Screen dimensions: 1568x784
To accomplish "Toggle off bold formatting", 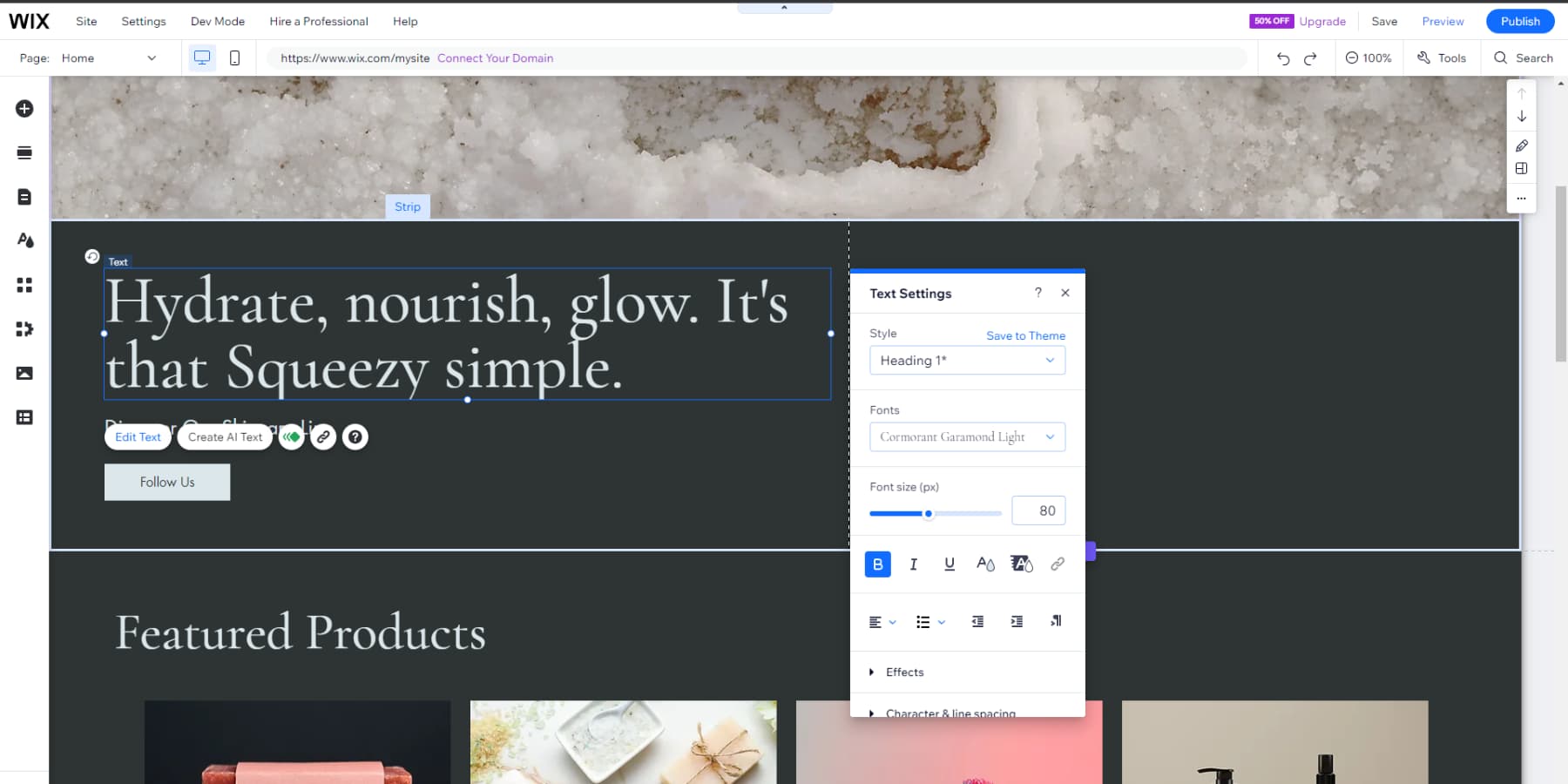I will click(877, 564).
